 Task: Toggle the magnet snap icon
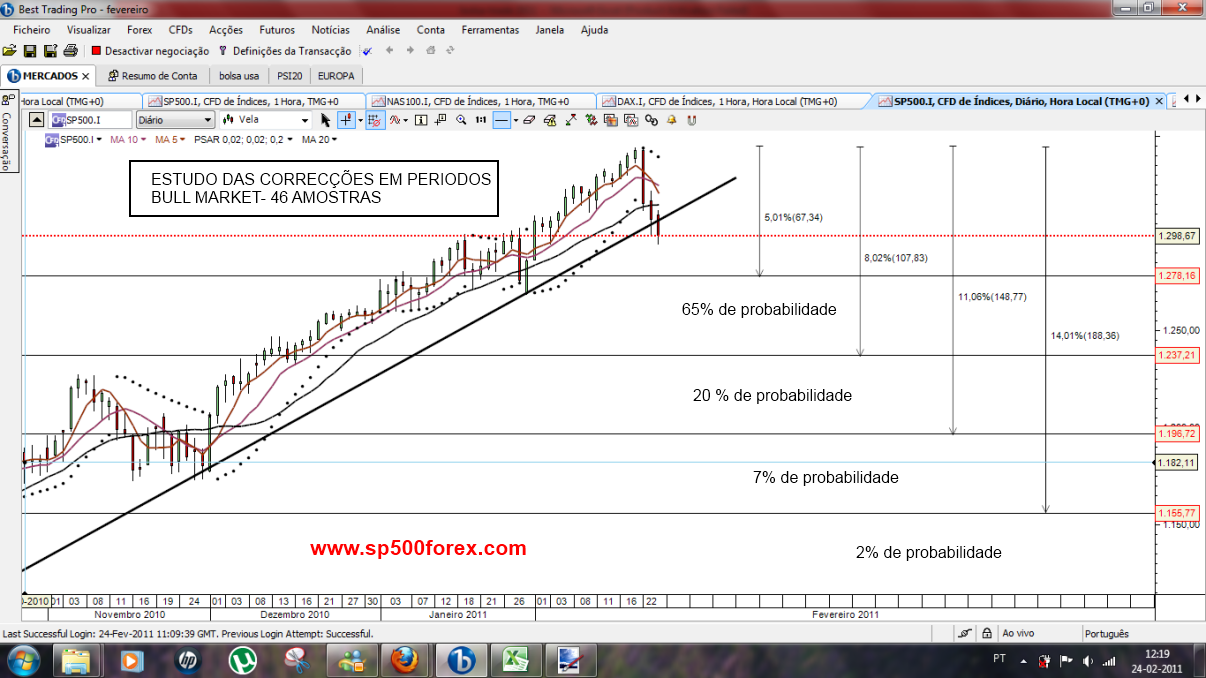[692, 120]
